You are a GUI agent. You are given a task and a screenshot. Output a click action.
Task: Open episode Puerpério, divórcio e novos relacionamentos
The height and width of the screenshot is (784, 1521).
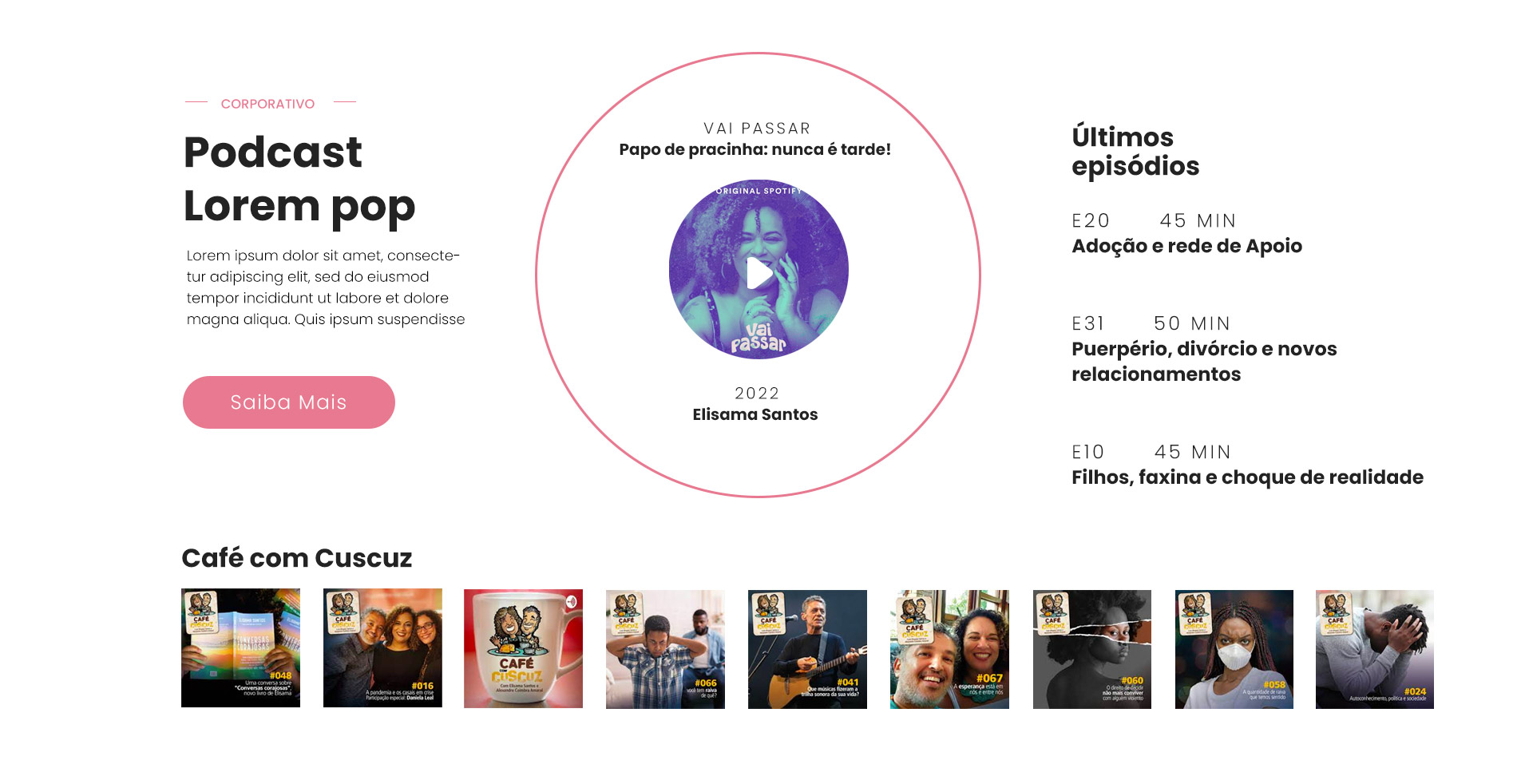click(x=1204, y=361)
